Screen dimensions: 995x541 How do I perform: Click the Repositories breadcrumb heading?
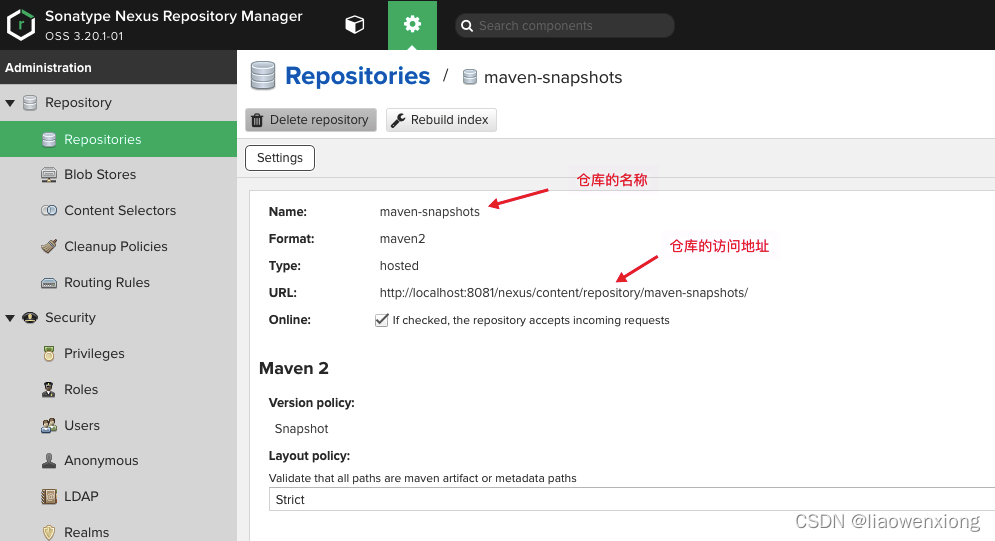[x=358, y=76]
